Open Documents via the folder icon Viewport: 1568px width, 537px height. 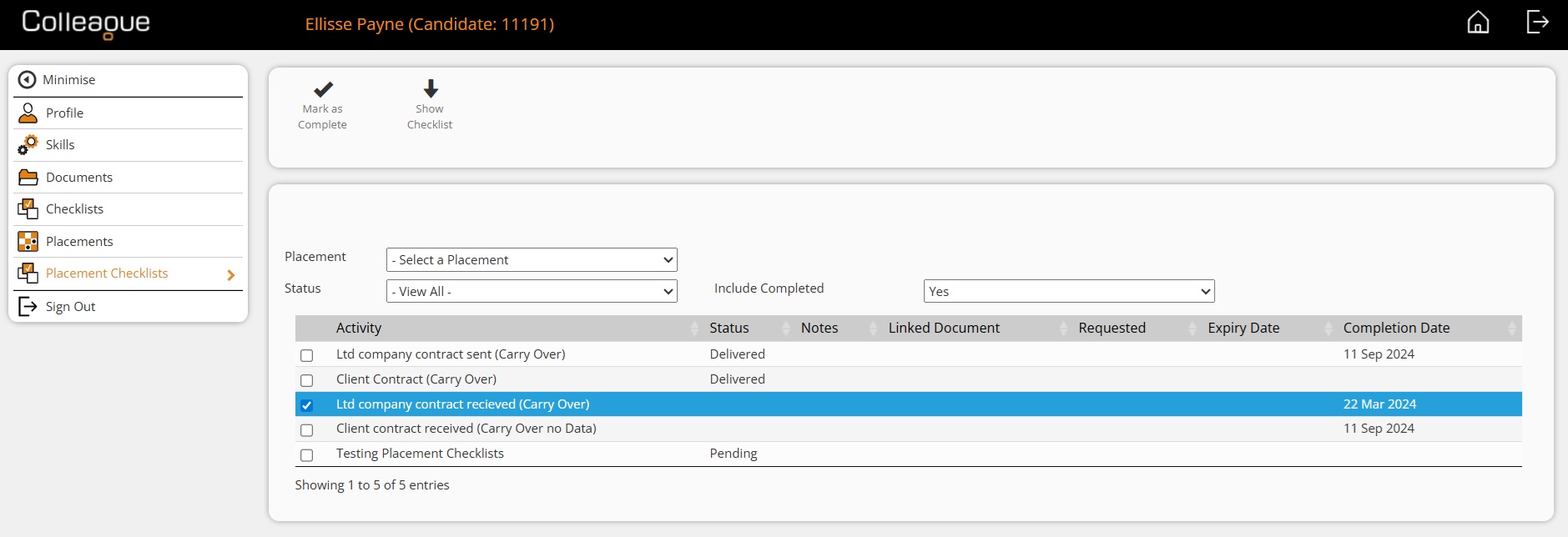click(28, 178)
